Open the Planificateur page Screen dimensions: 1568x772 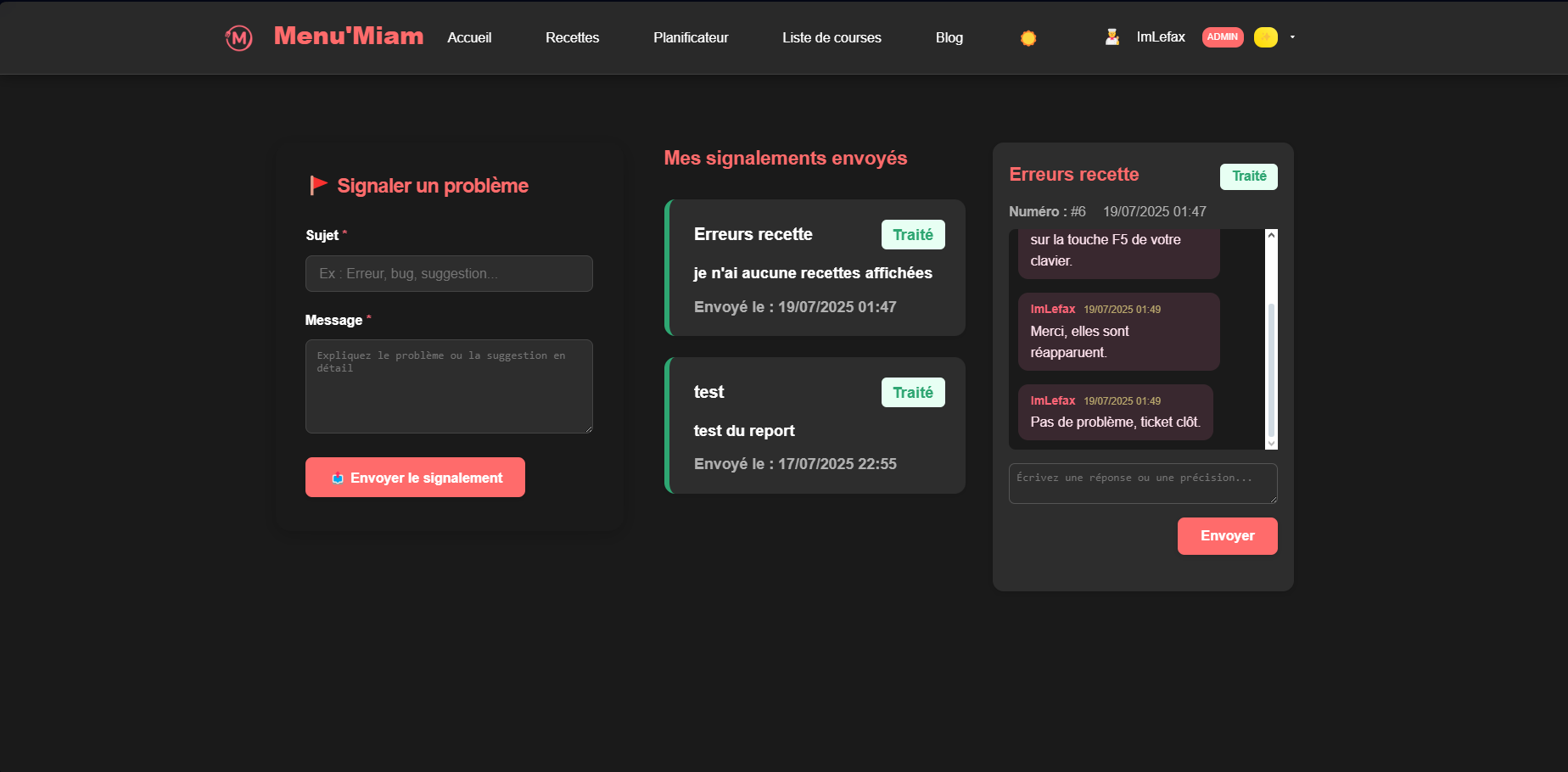691,37
